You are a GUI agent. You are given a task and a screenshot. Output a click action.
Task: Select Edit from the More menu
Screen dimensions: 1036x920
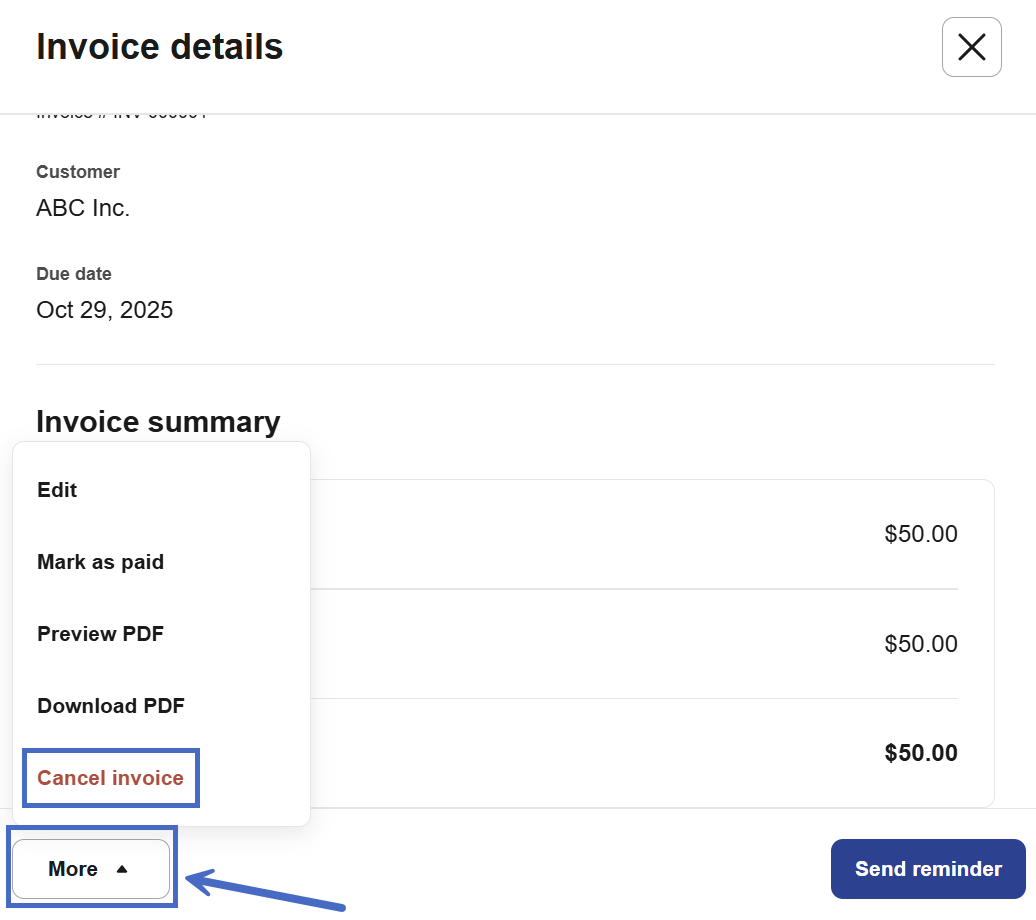point(57,490)
